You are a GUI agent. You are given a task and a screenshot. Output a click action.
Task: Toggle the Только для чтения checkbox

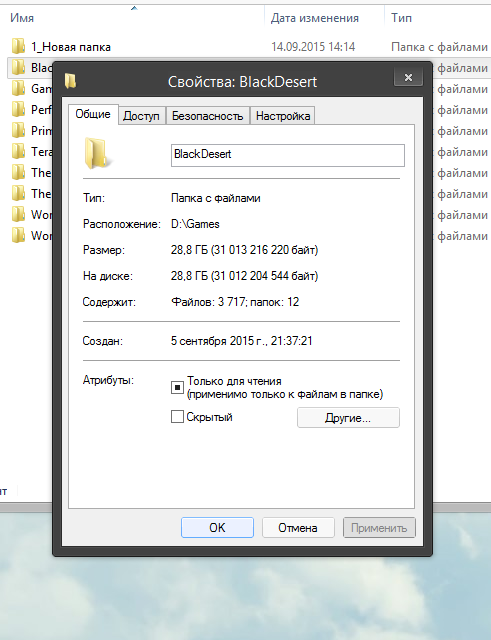click(177, 387)
